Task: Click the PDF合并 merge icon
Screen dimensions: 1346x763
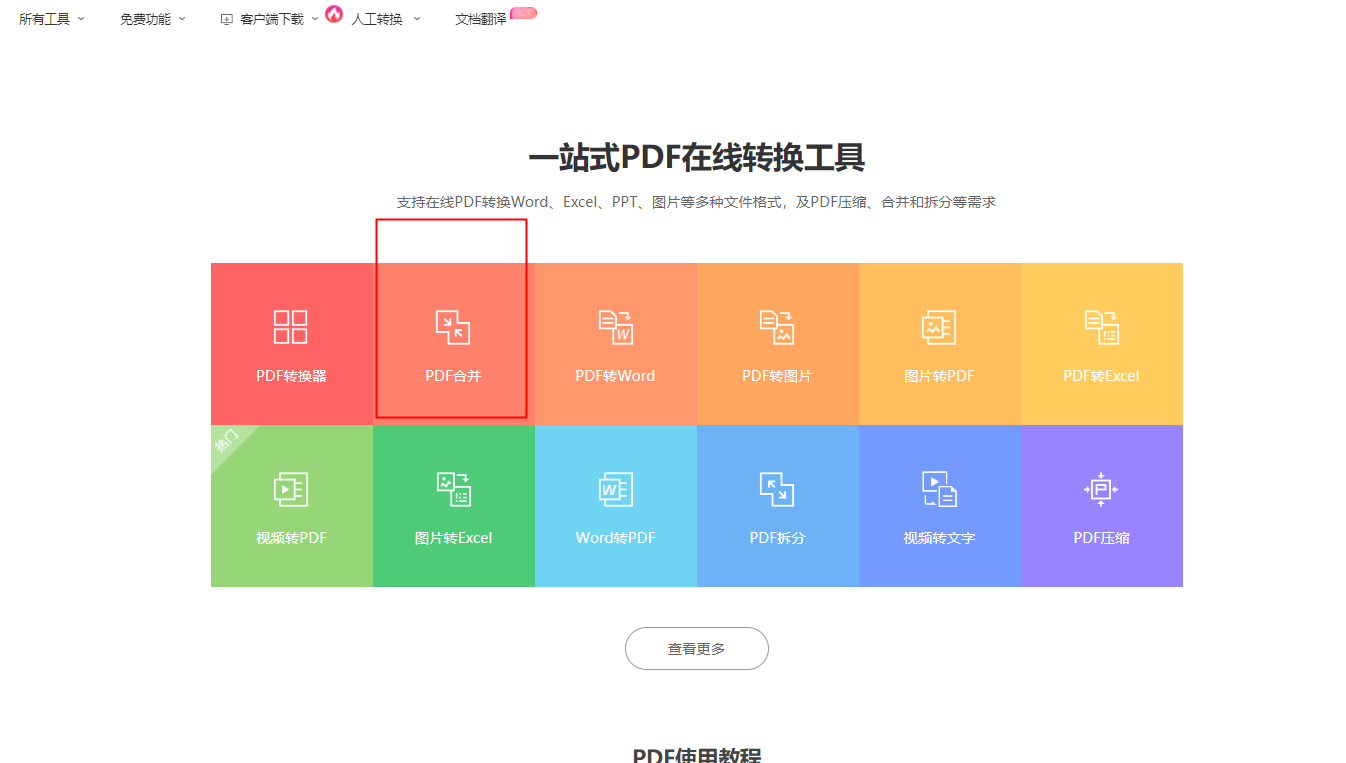Action: (x=453, y=327)
